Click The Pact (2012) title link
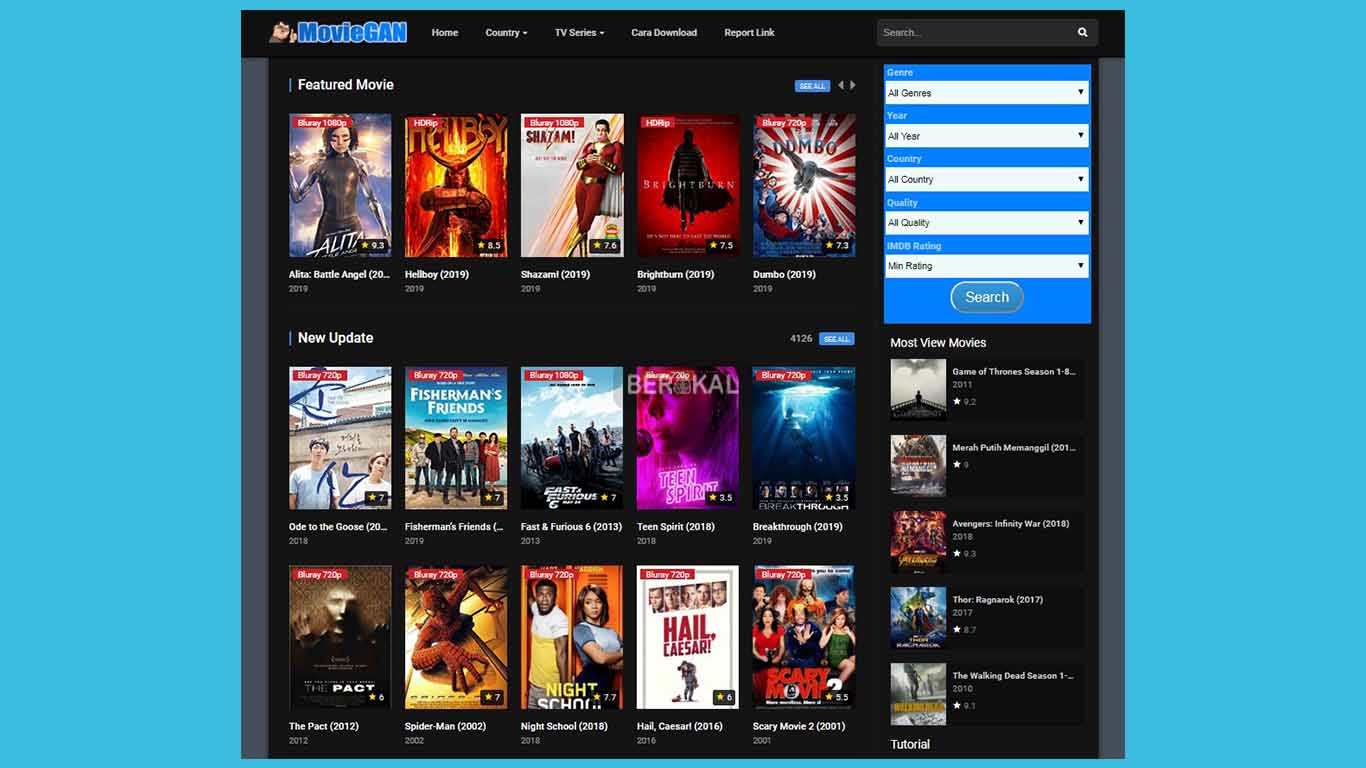 (322, 726)
